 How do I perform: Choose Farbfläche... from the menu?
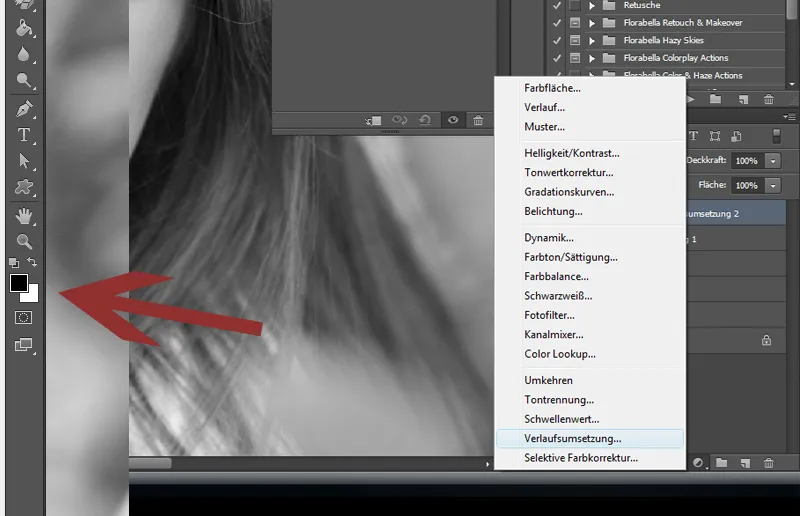[x=589, y=88]
